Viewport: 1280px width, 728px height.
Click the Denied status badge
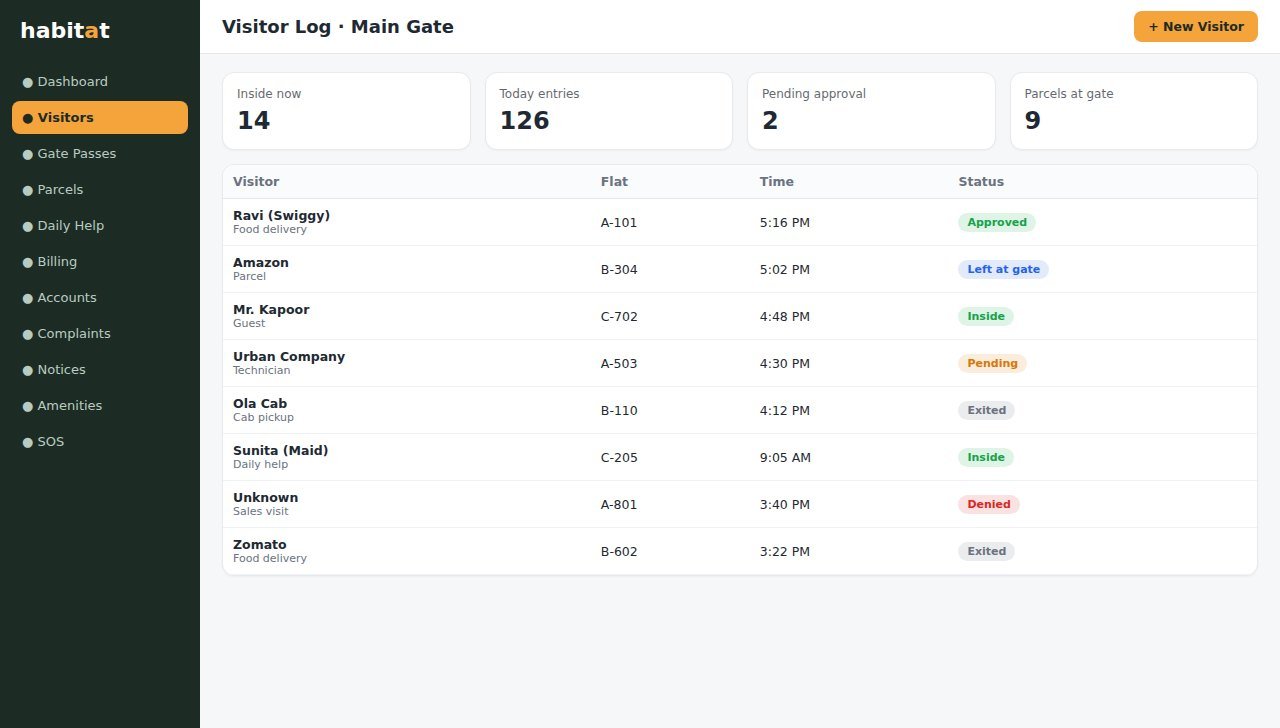(x=989, y=504)
